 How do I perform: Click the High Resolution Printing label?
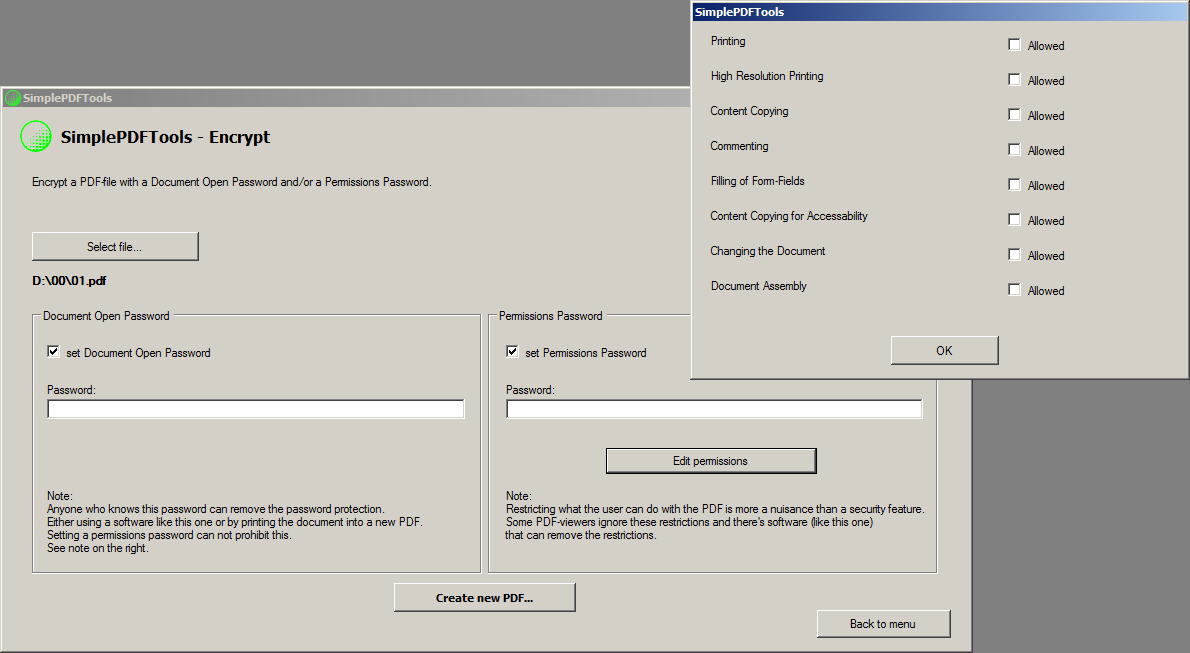click(767, 76)
